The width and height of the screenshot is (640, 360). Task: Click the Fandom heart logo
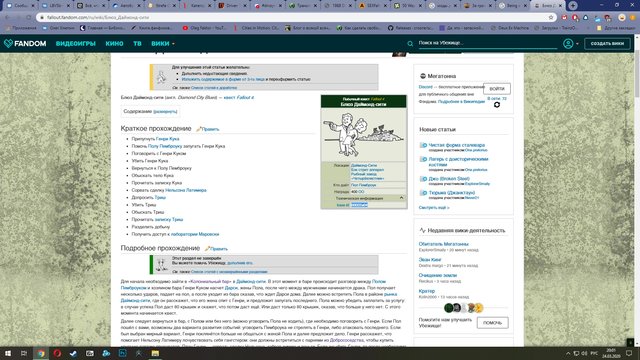coord(8,43)
